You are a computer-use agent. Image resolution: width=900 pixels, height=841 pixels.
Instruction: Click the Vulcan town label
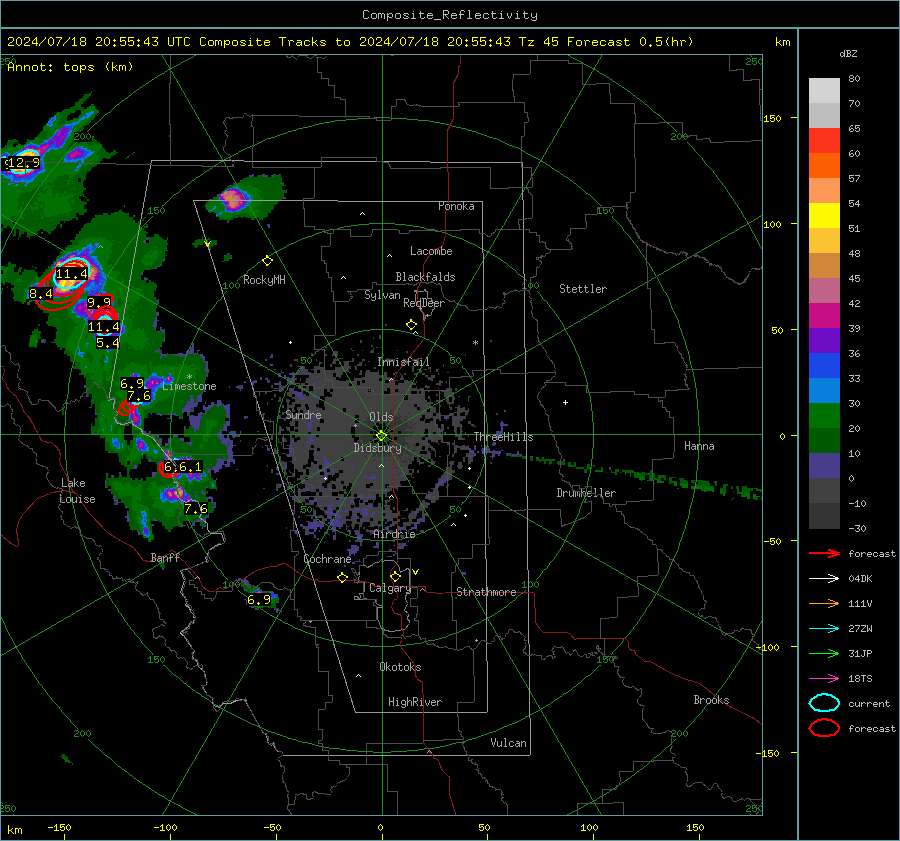(x=509, y=743)
